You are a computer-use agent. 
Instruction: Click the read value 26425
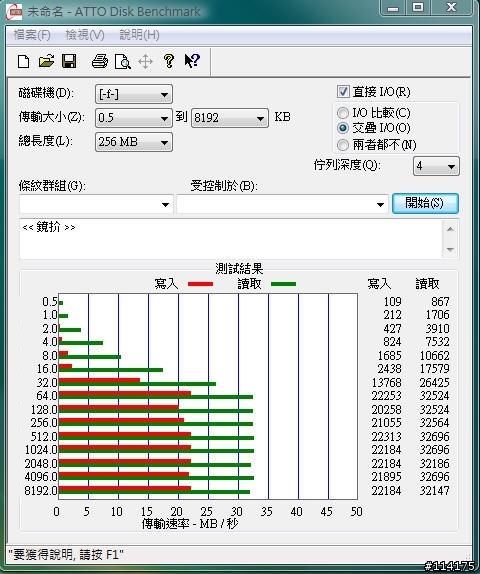[x=434, y=383]
